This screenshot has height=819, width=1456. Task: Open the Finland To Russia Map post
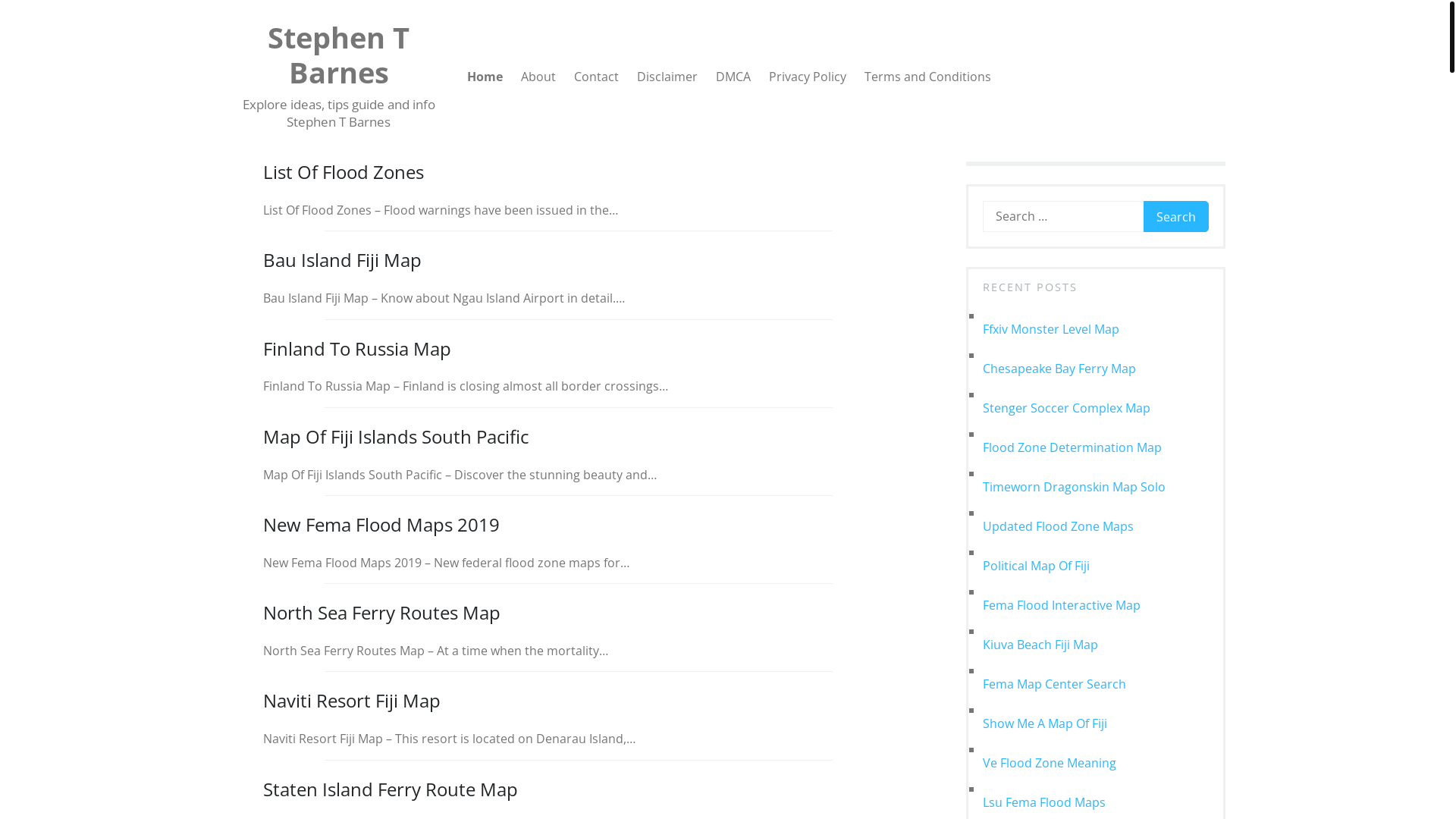(x=356, y=349)
